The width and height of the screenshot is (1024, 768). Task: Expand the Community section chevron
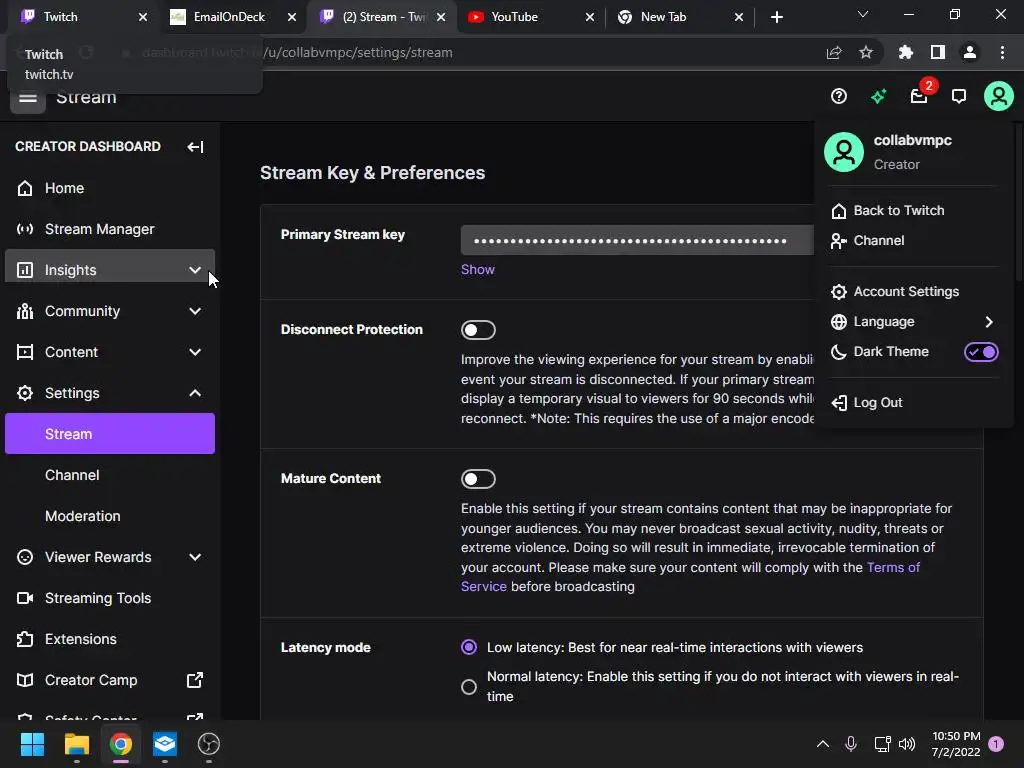coord(195,311)
